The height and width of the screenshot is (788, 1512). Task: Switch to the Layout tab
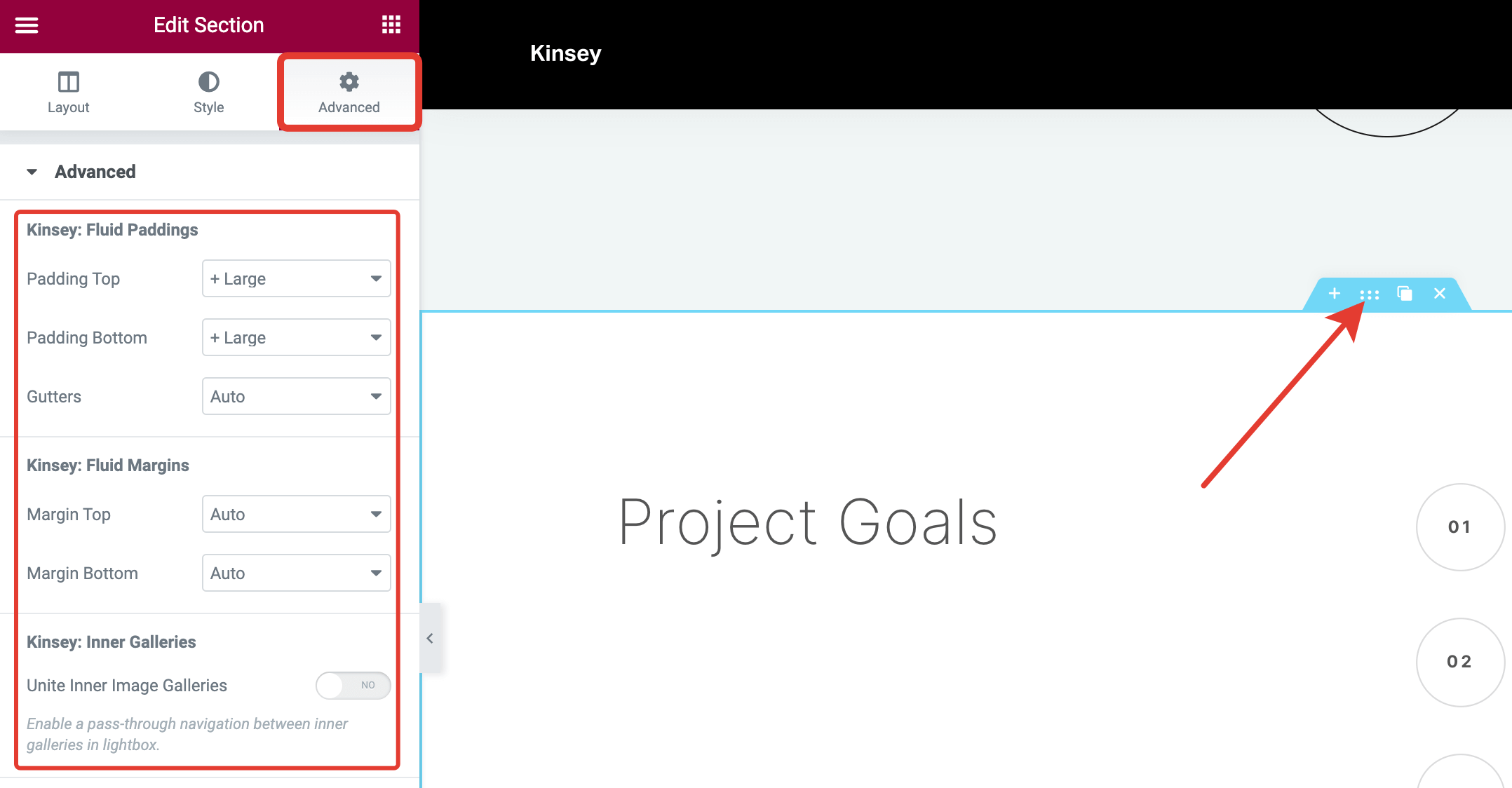69,92
